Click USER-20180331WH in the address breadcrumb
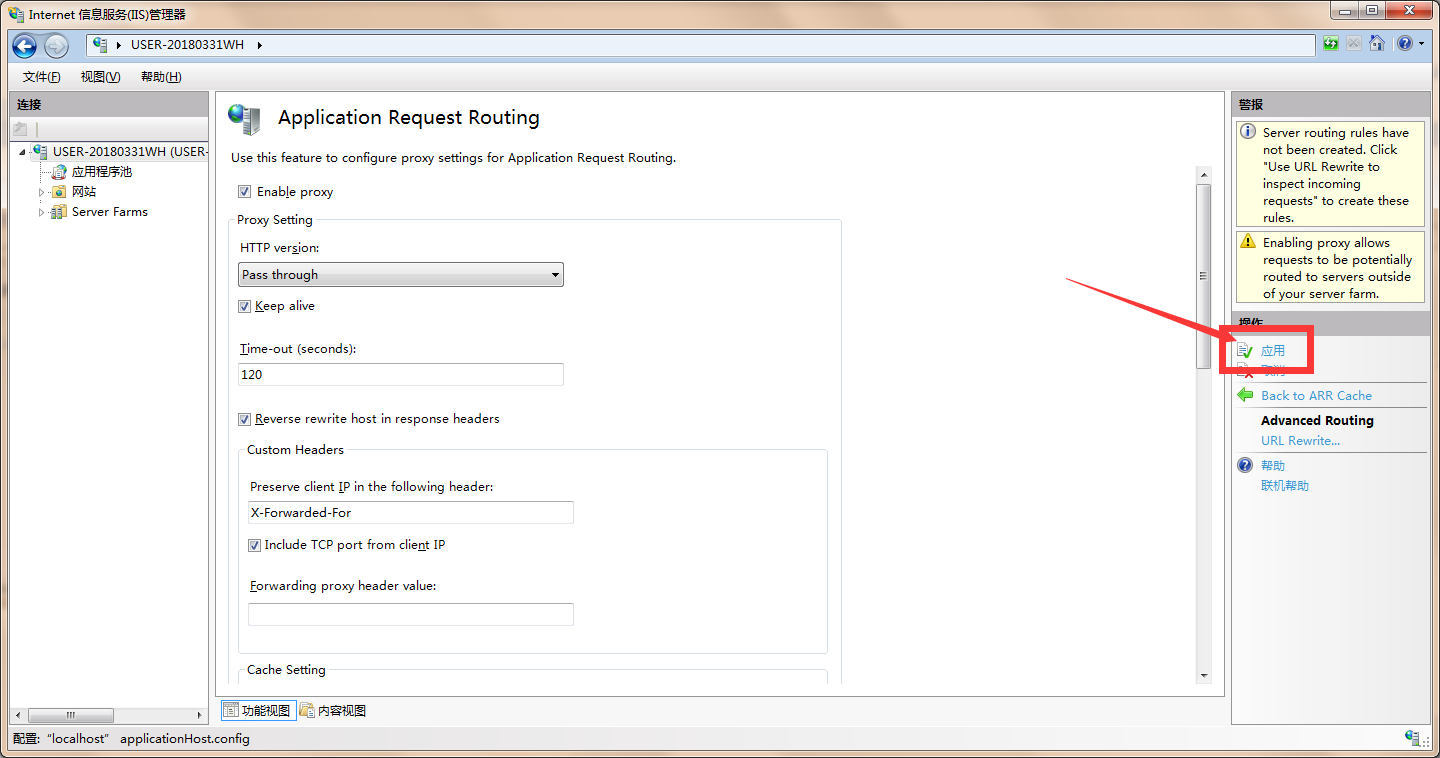This screenshot has height=758, width=1440. pyautogui.click(x=187, y=45)
